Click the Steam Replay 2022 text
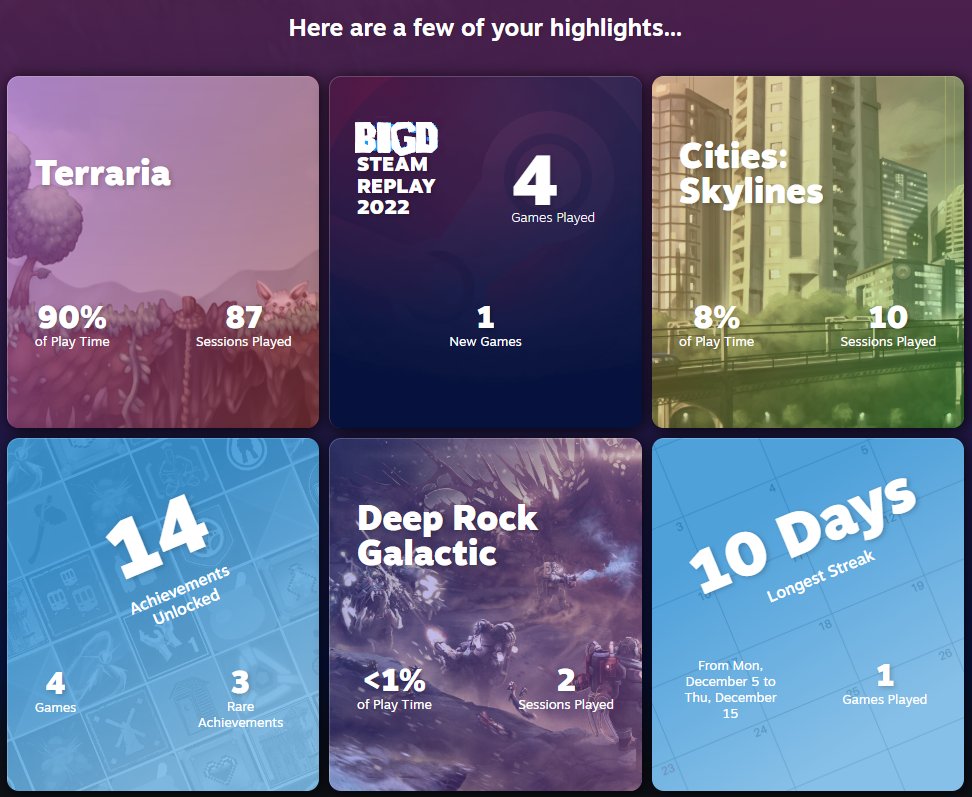 tap(396, 185)
